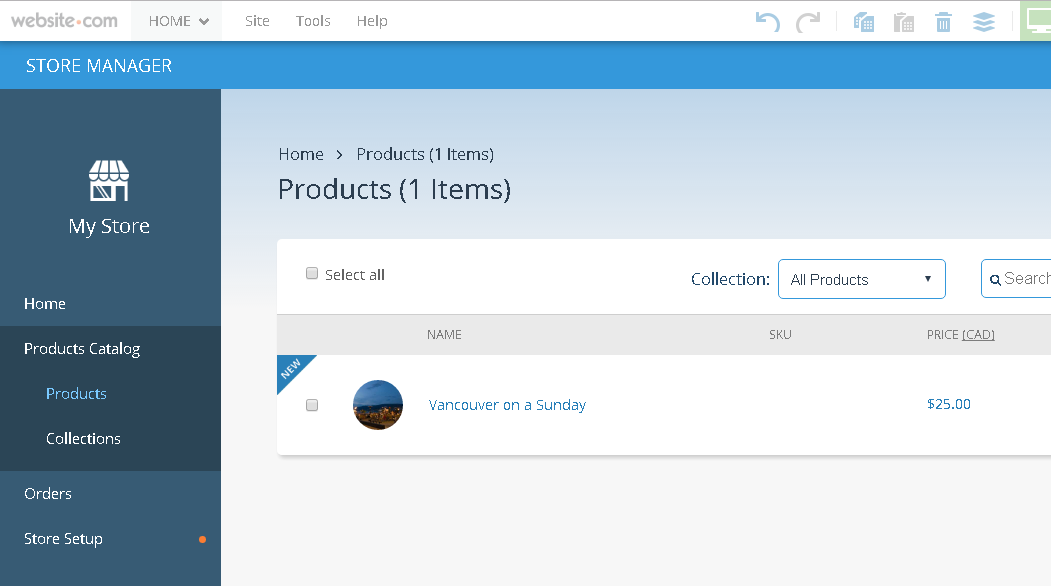
Task: Click the My Store storefront icon
Action: coord(109,181)
